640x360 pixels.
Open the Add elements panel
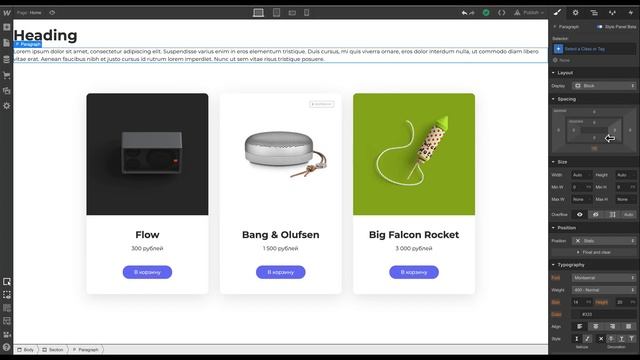pyautogui.click(x=7, y=27)
